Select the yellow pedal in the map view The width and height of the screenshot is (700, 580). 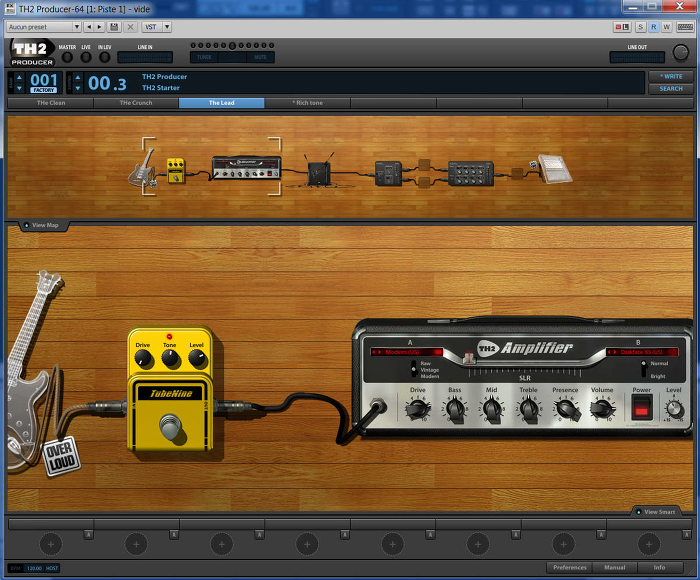pos(176,171)
